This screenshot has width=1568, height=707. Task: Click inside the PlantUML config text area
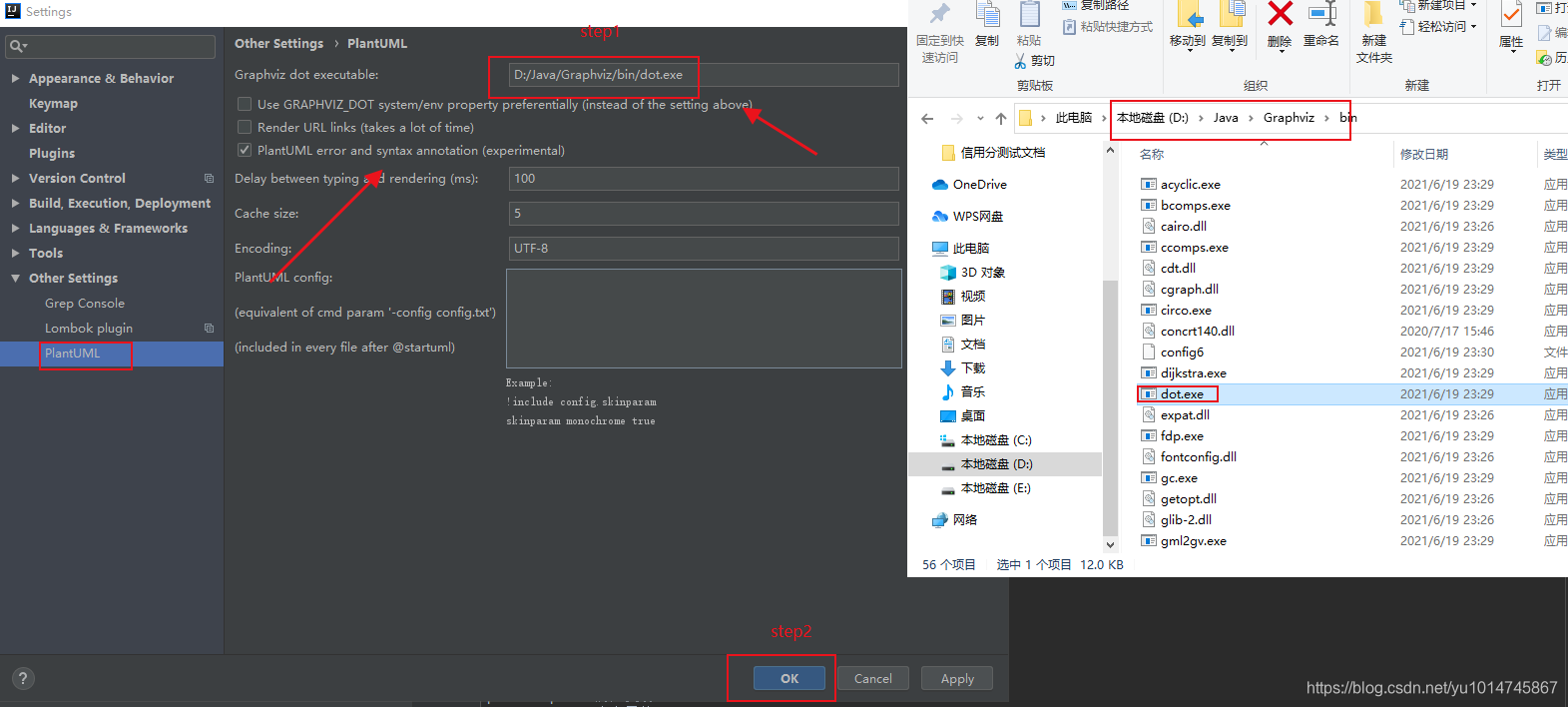(x=704, y=319)
